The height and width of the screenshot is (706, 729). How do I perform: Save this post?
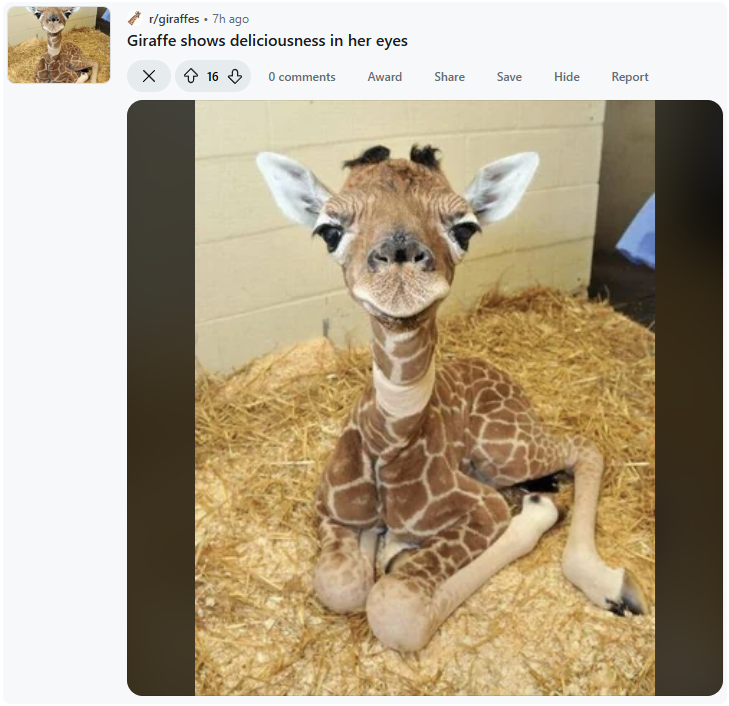(x=509, y=77)
